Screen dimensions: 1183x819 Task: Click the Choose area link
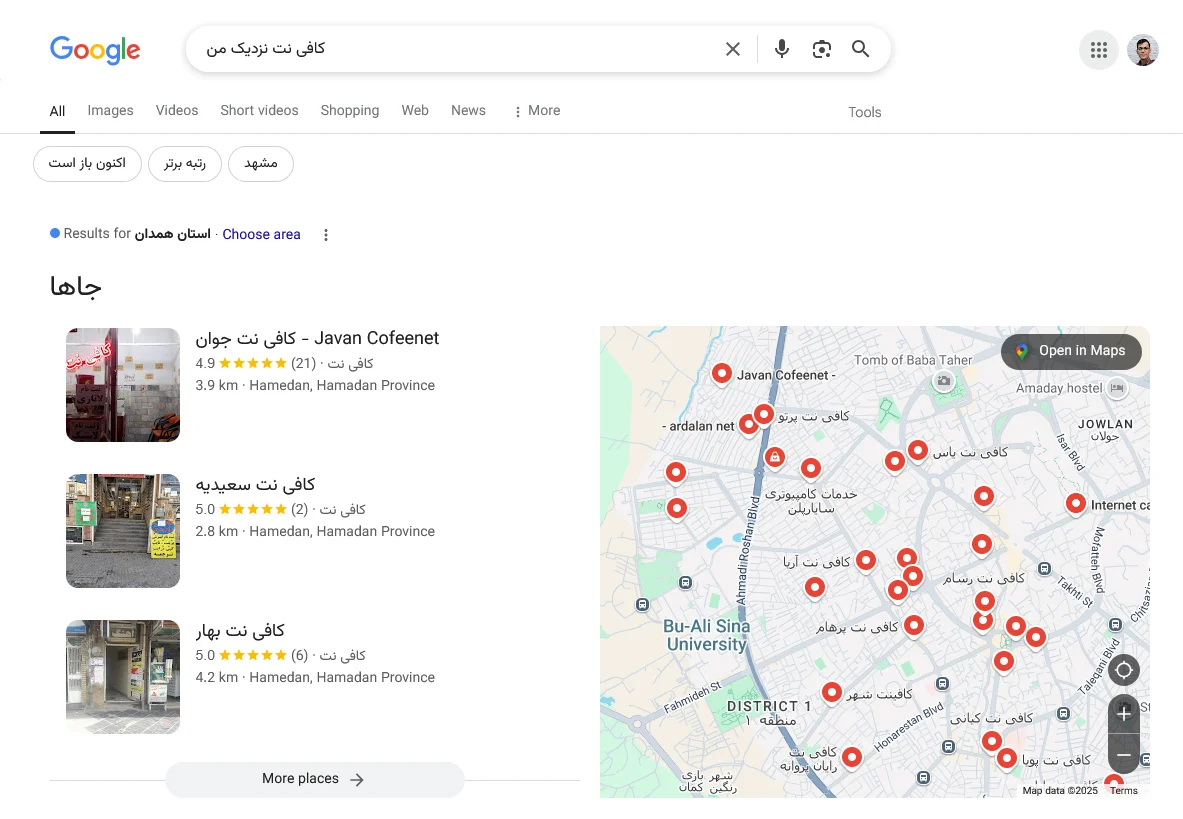(261, 235)
